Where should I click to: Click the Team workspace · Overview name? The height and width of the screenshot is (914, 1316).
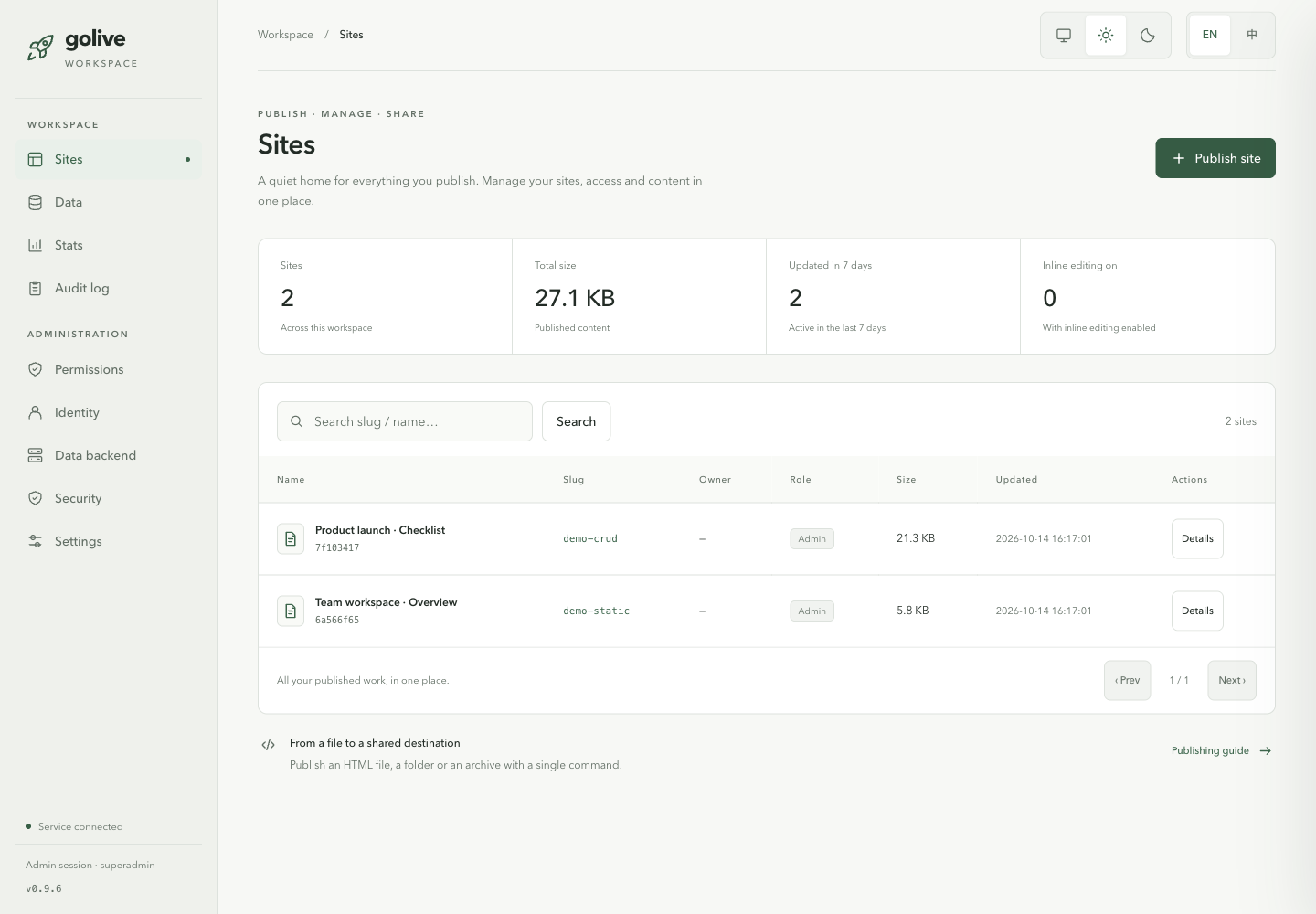386,602
